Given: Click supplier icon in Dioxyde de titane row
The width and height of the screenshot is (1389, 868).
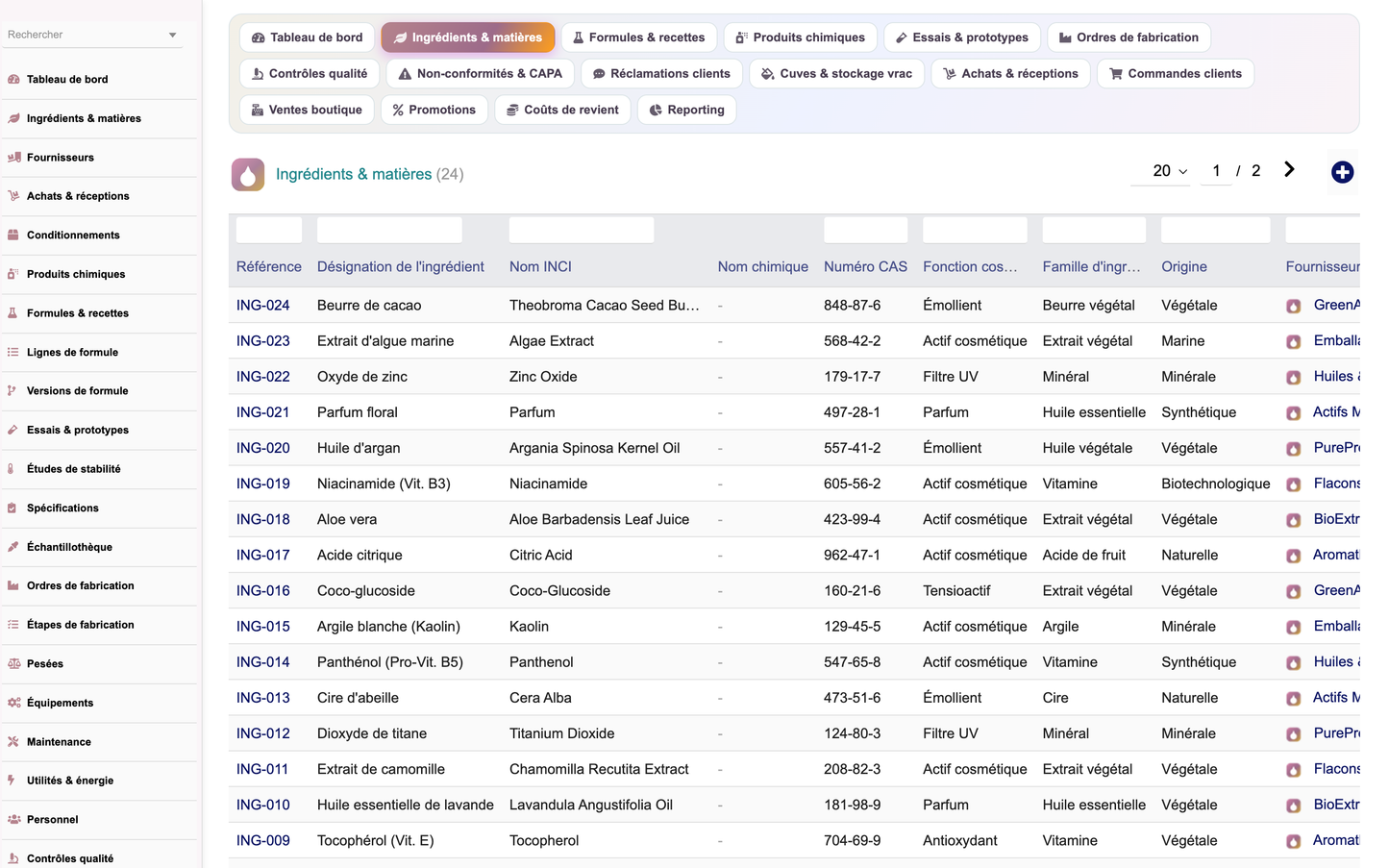Looking at the screenshot, I should tap(1294, 734).
